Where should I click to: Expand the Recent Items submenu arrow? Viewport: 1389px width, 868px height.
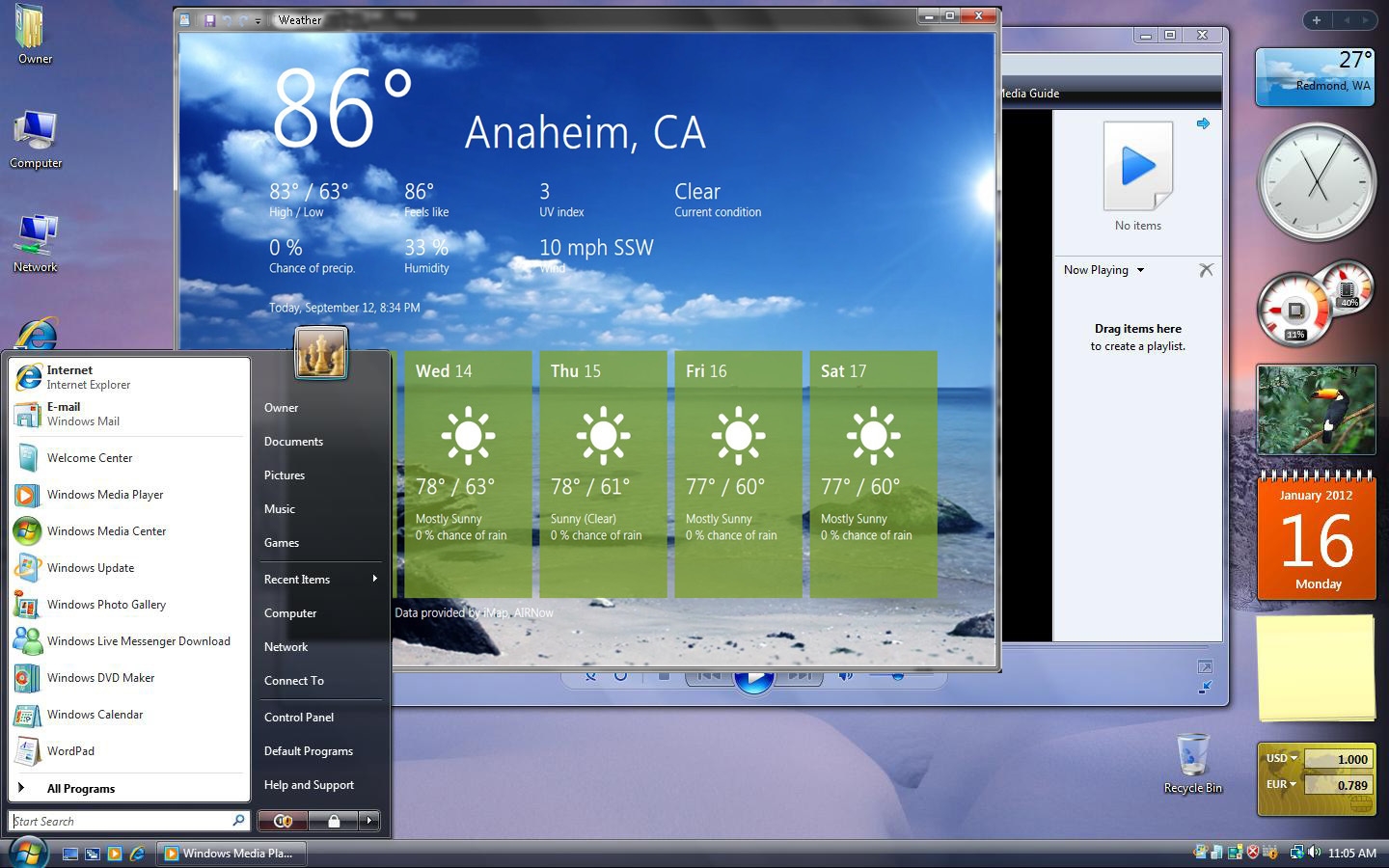click(374, 579)
